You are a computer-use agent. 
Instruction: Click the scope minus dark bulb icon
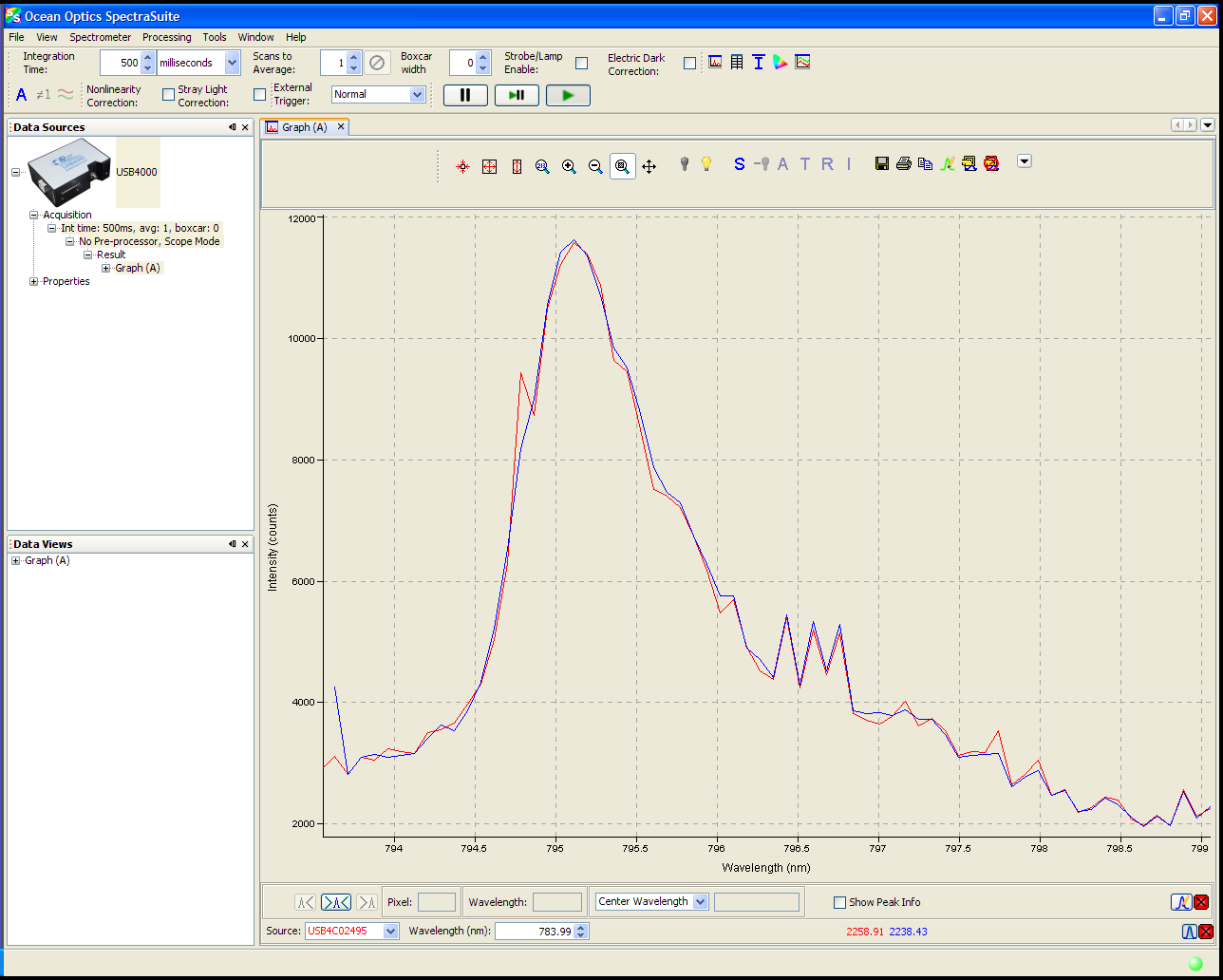762,163
